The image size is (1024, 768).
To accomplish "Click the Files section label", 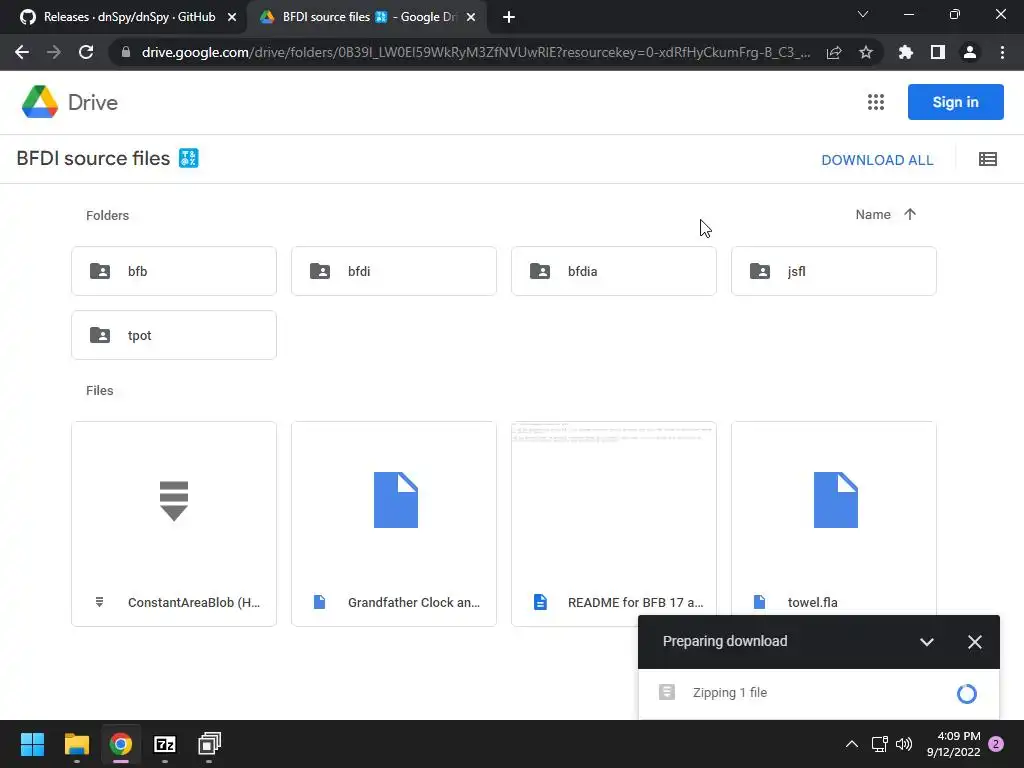I will click(100, 391).
